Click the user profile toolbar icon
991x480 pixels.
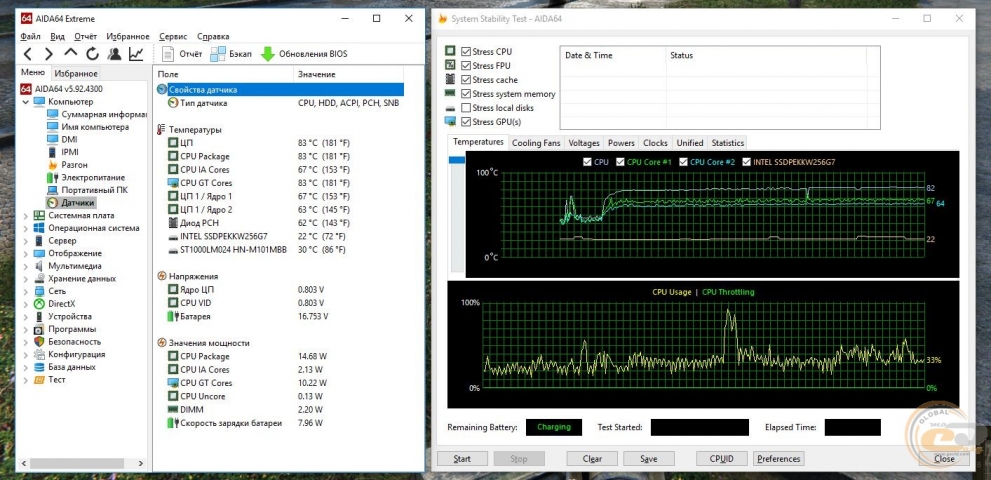[x=114, y=54]
